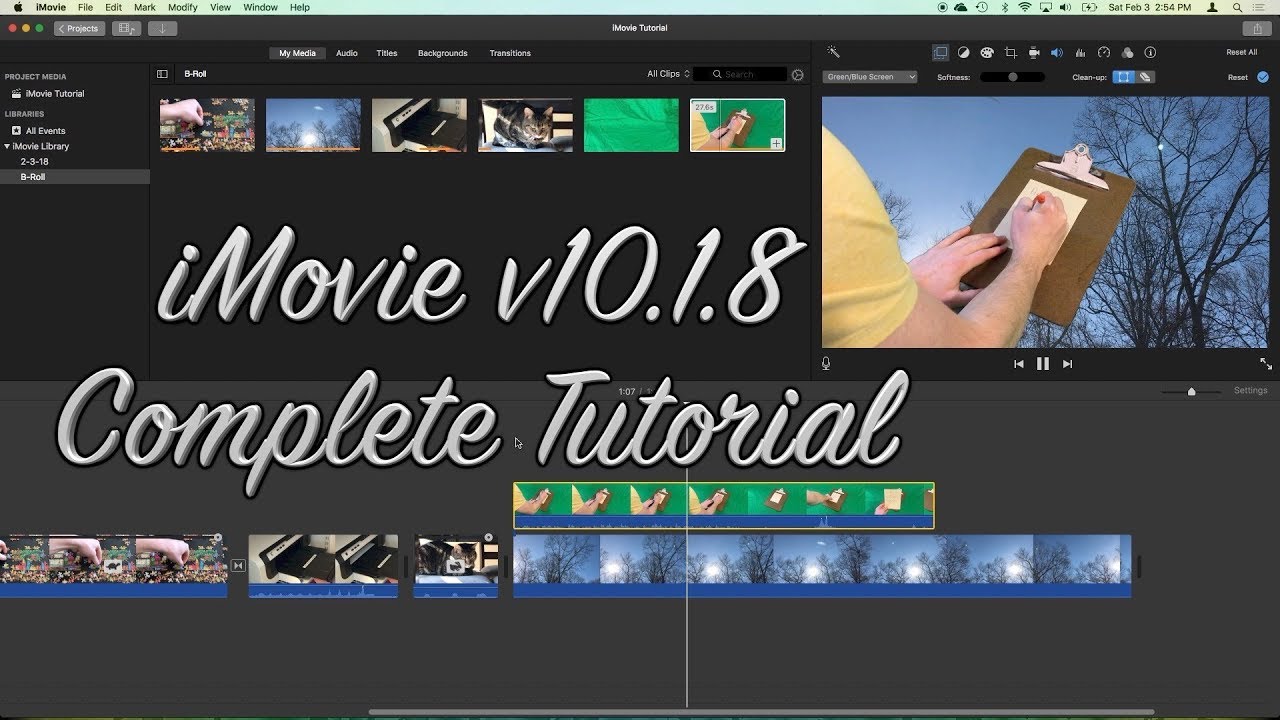Select the green screen clip in timeline
Screen dimensions: 1280x720
point(724,506)
